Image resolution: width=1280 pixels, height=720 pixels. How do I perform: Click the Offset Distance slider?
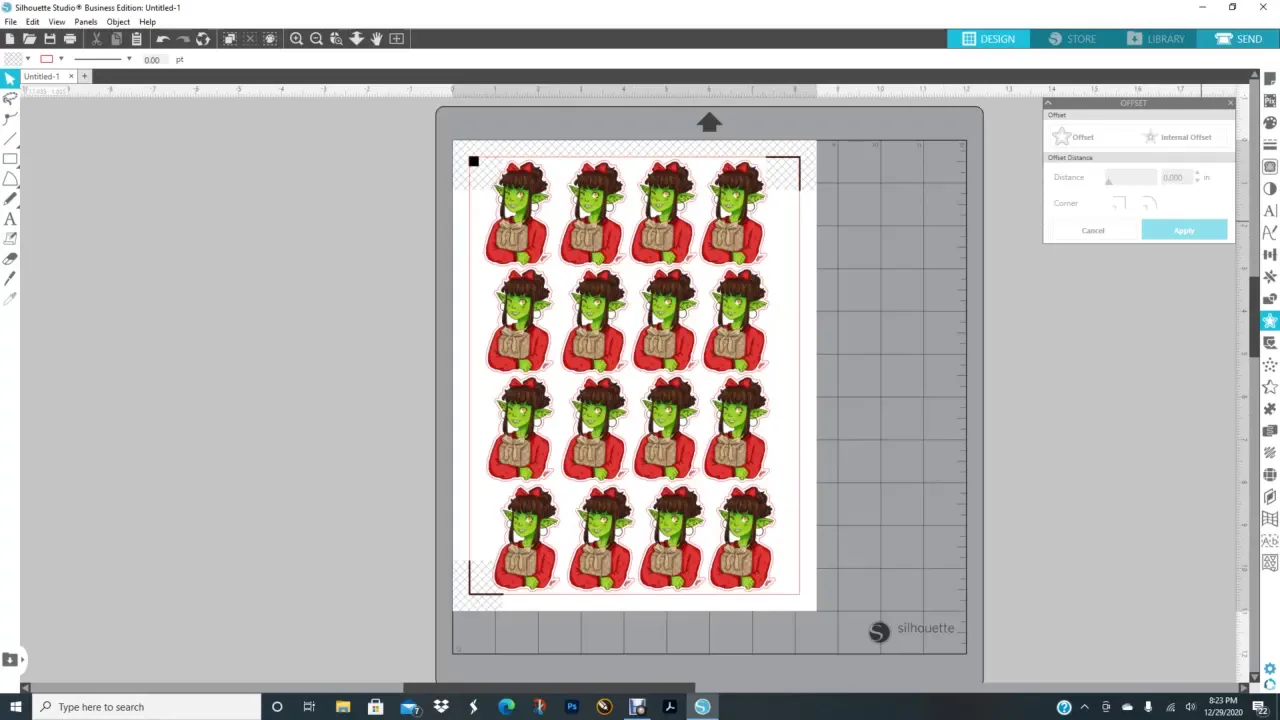tap(1130, 178)
